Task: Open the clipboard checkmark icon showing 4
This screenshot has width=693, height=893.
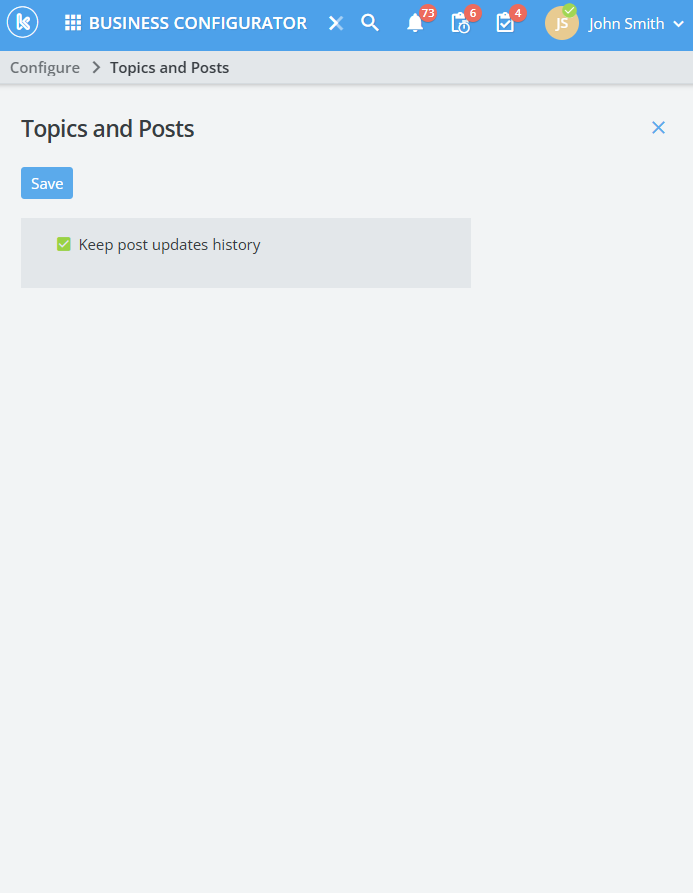Action: point(505,23)
